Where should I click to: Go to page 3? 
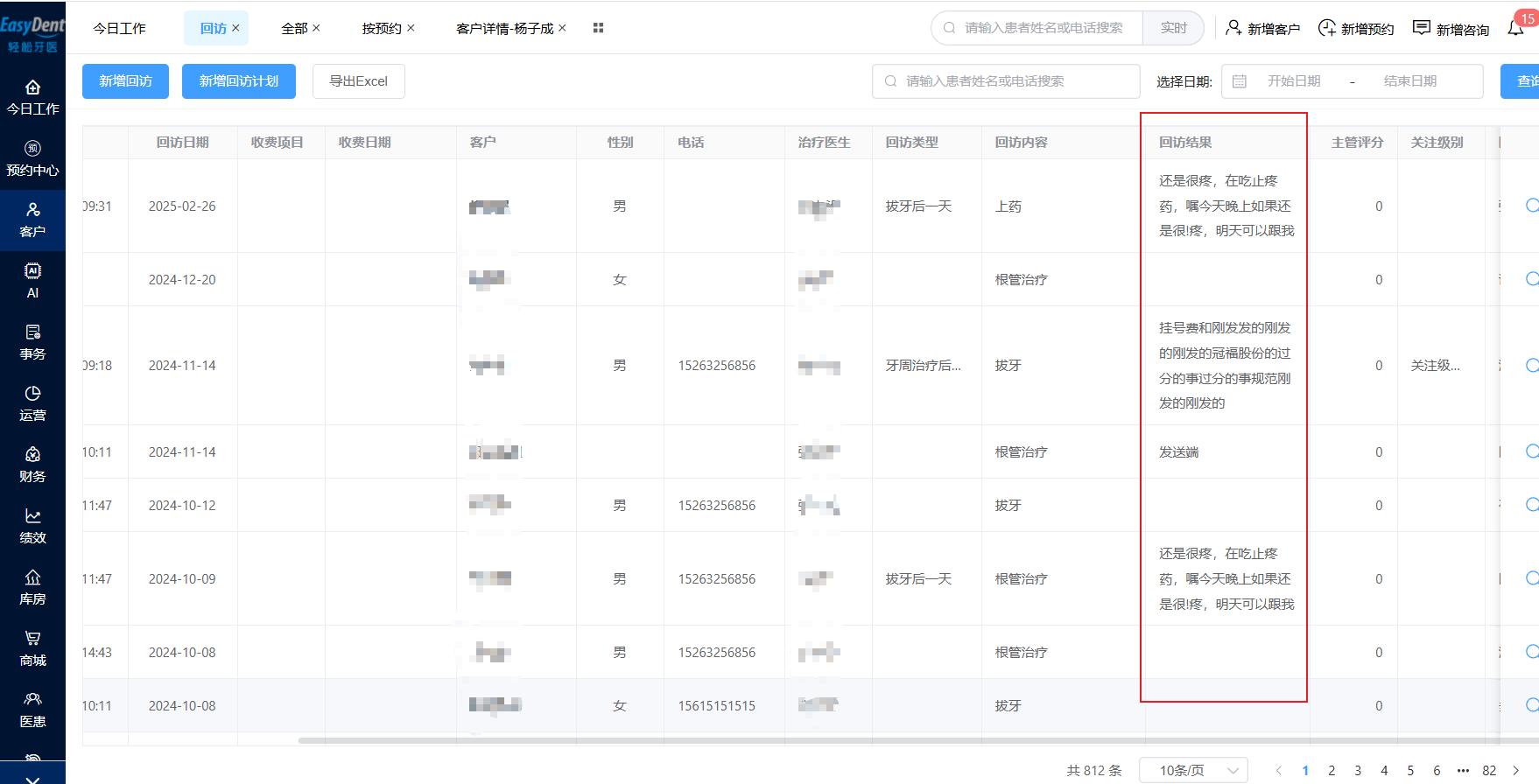(1358, 770)
